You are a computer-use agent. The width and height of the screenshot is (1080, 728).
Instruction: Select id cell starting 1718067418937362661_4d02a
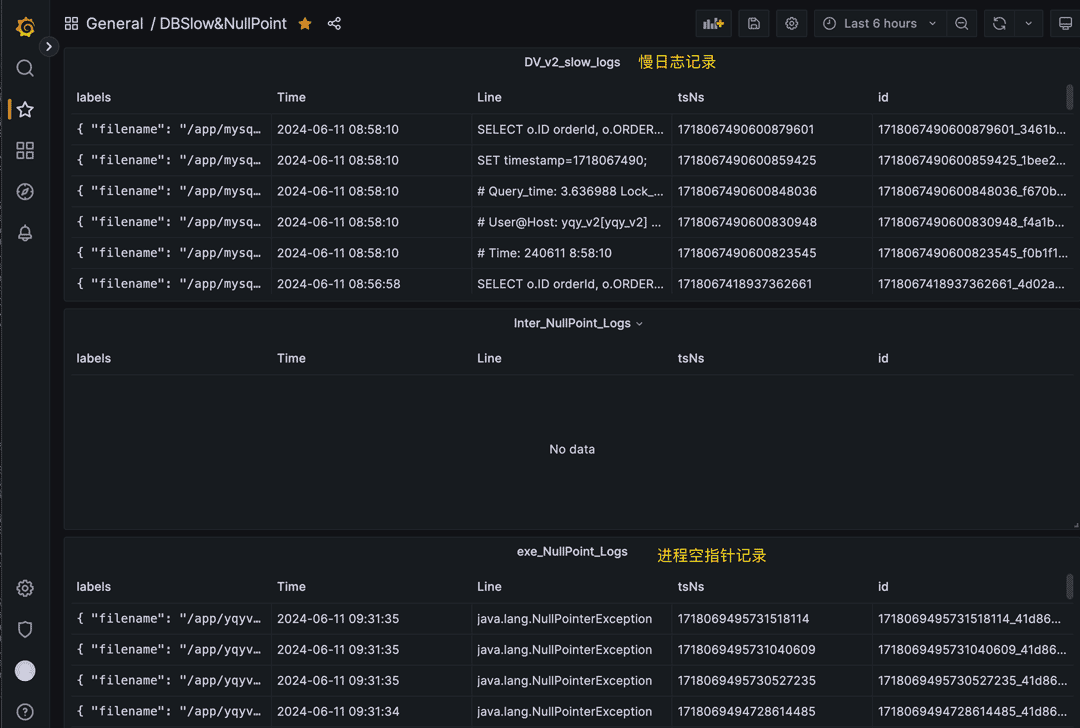tap(973, 284)
